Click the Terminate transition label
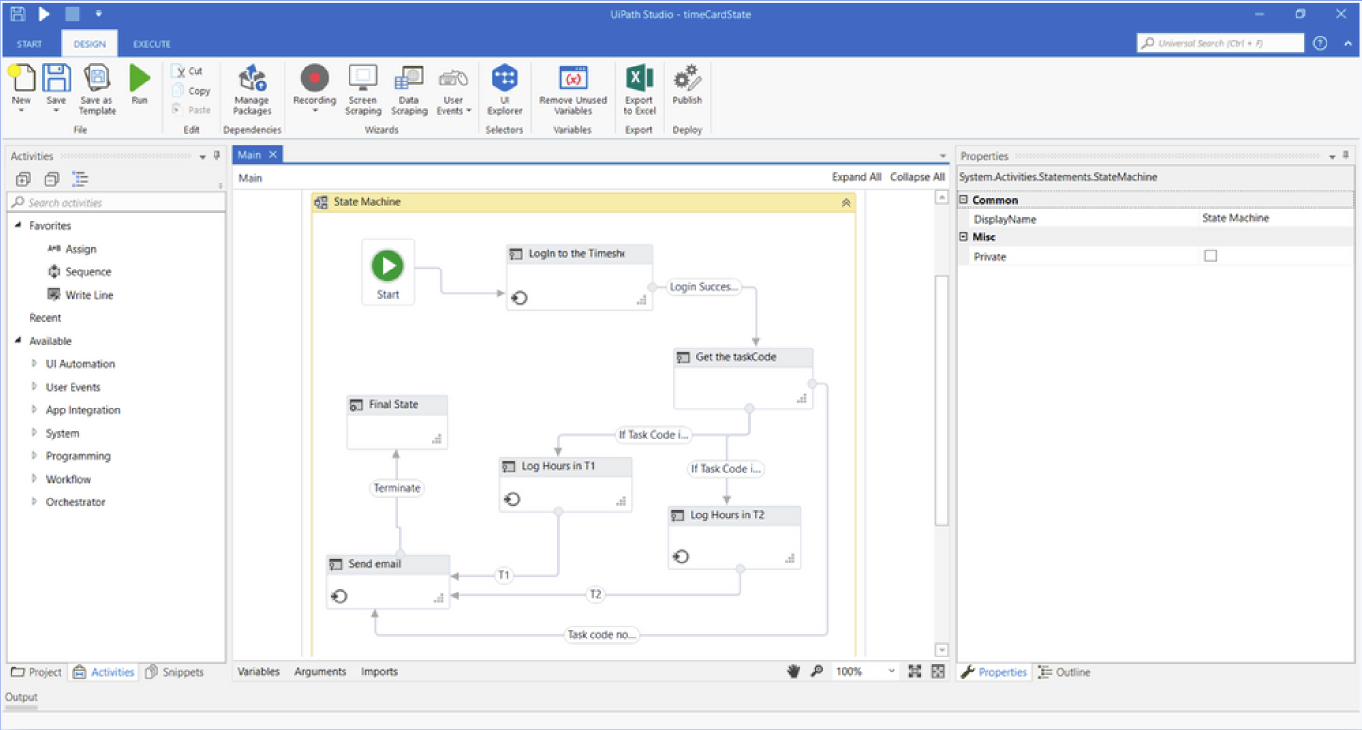This screenshot has height=730, width=1362. point(397,488)
